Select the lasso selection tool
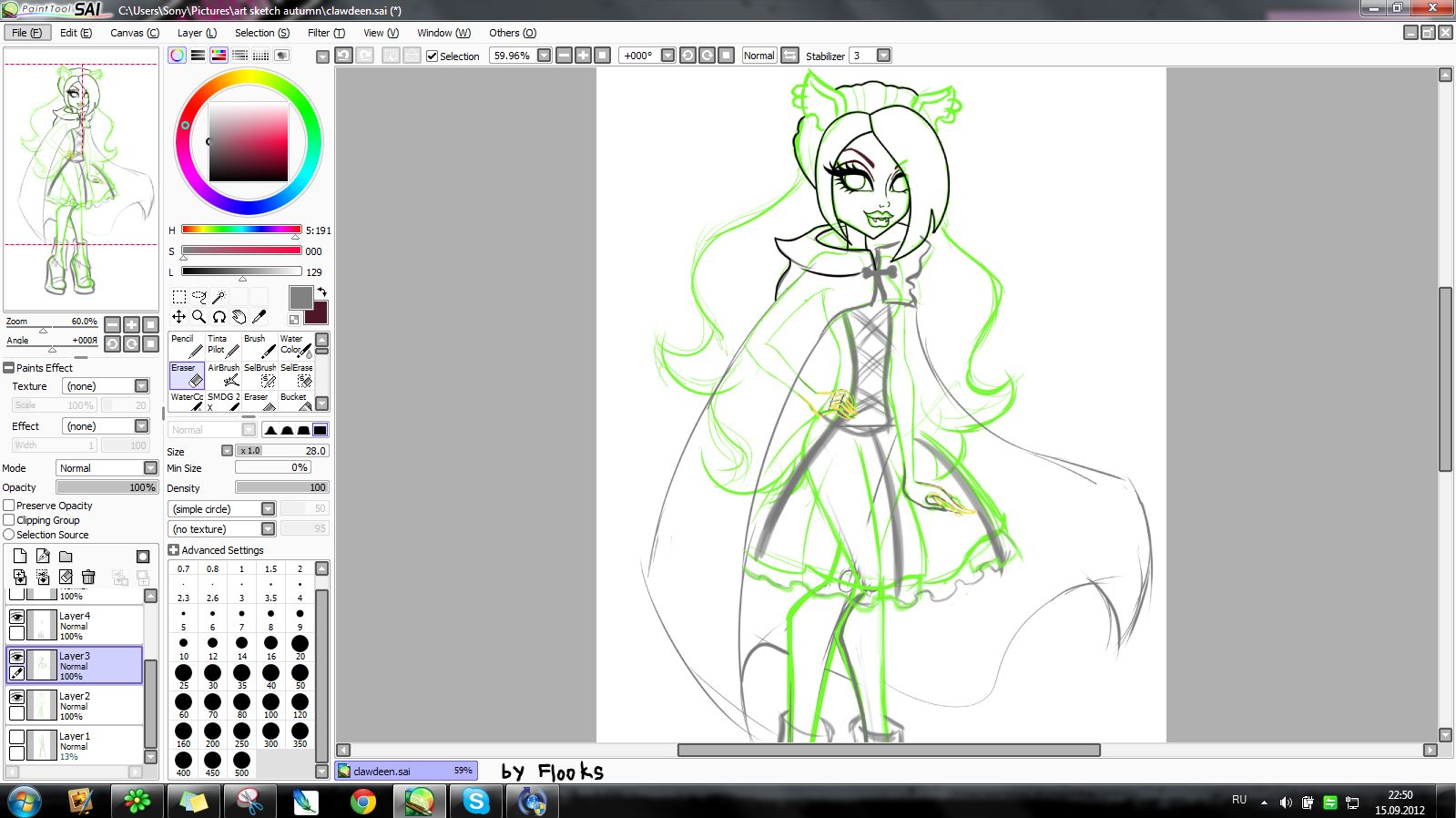The height and width of the screenshot is (818, 1456). pyautogui.click(x=199, y=297)
